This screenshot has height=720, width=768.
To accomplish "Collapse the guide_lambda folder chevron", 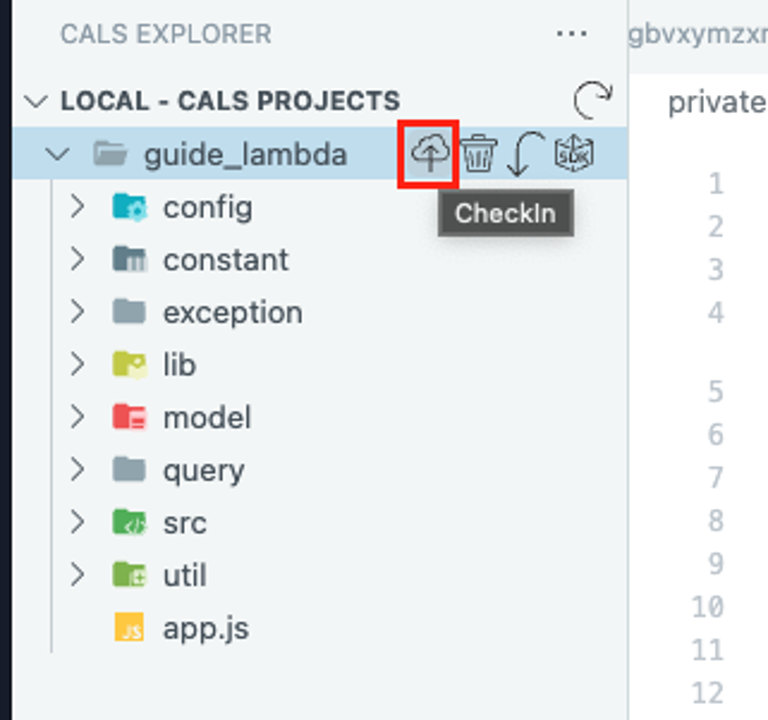I will pyautogui.click(x=58, y=154).
